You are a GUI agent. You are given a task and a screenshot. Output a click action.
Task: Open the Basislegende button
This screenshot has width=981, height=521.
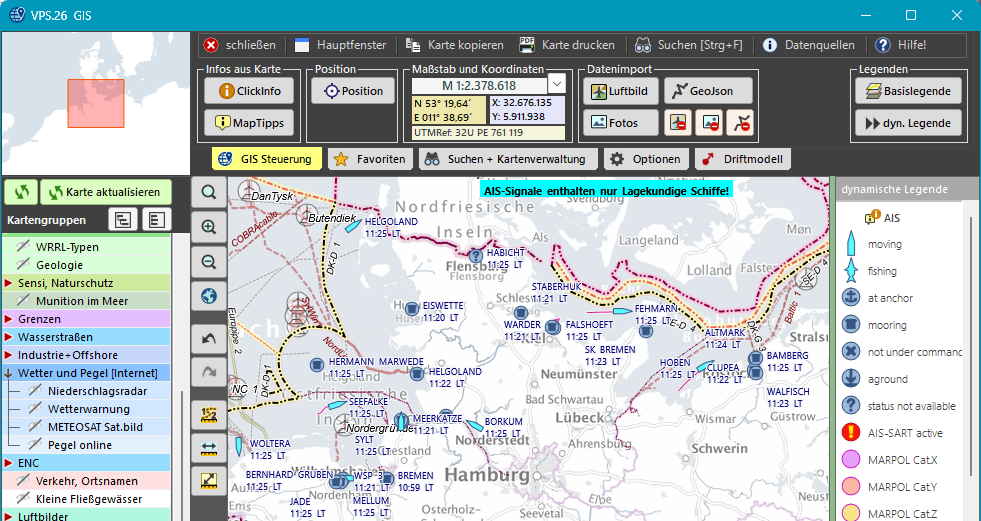(908, 91)
